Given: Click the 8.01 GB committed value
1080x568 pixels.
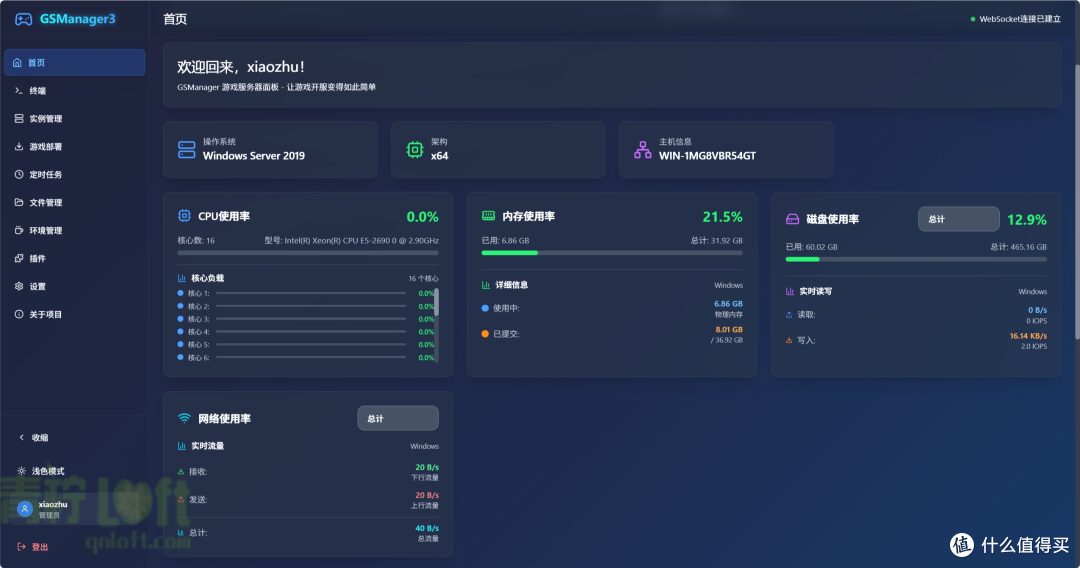Looking at the screenshot, I should pos(729,330).
